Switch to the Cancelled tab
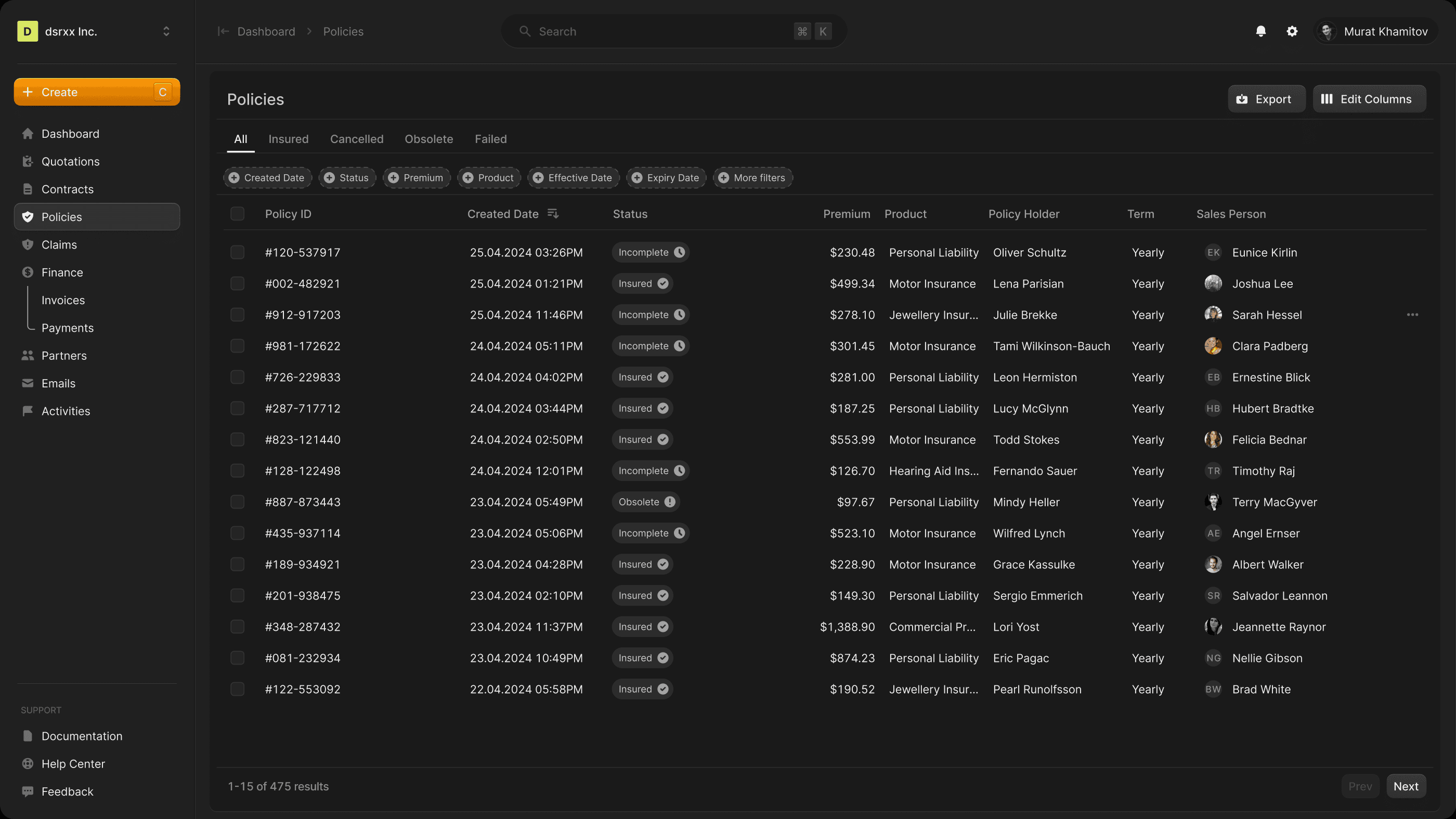 [x=356, y=139]
